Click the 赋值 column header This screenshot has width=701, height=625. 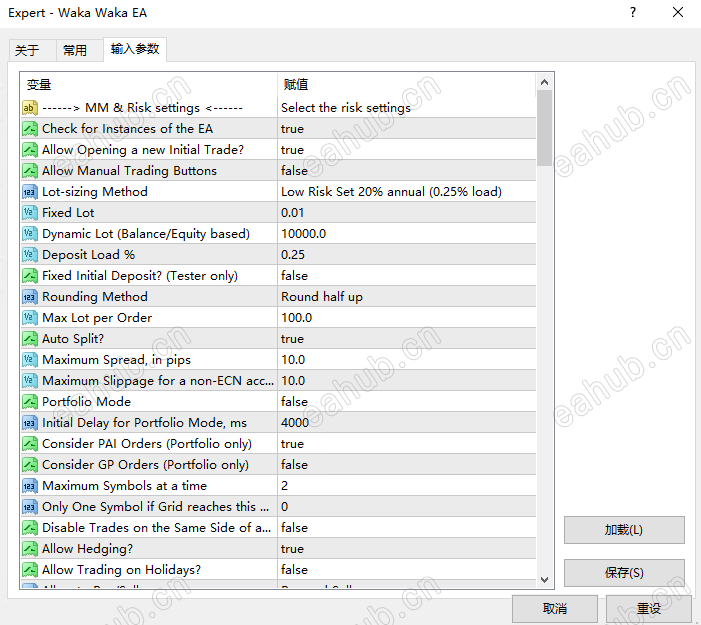(406, 84)
